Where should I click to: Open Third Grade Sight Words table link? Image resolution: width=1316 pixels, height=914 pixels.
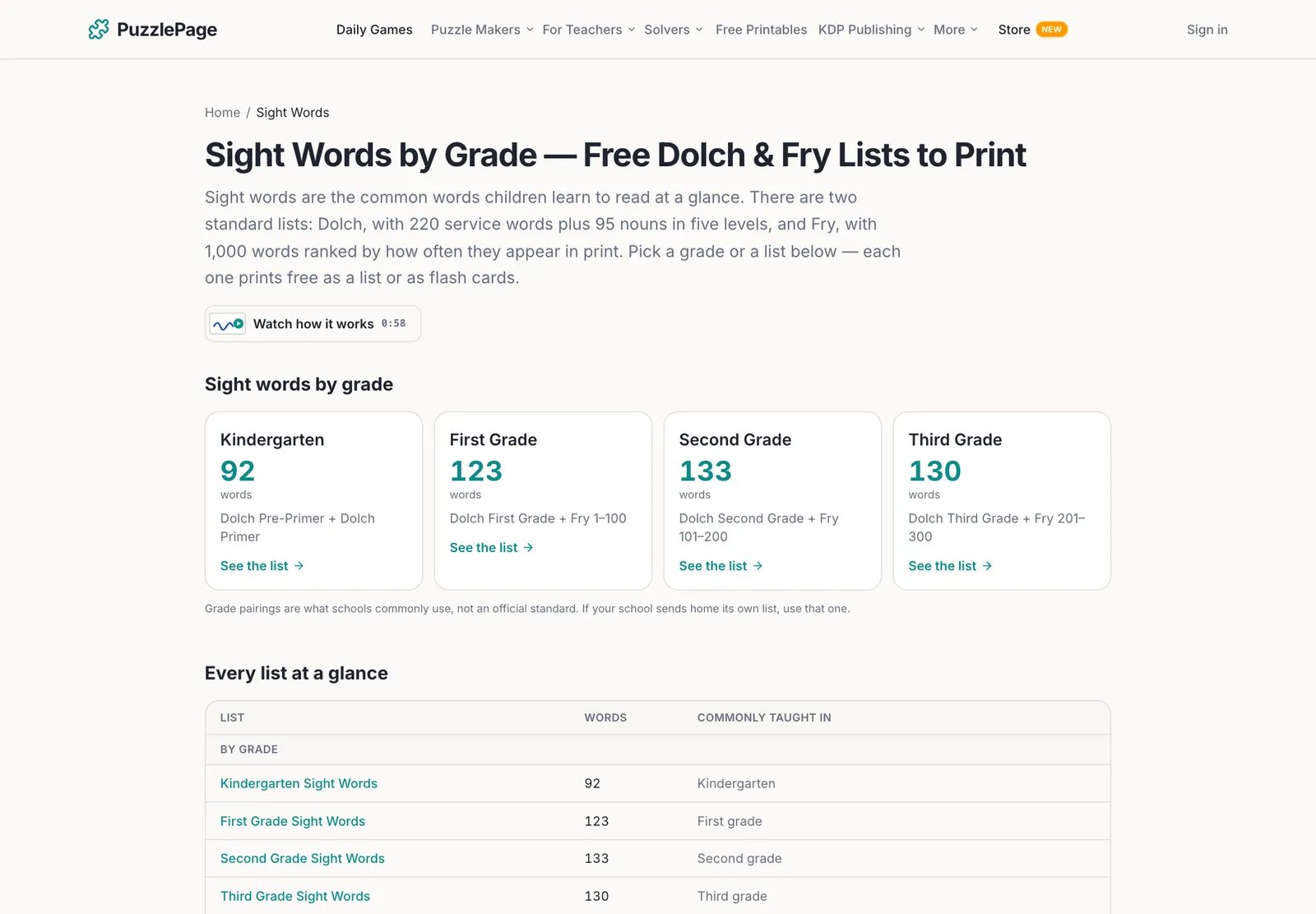tap(295, 896)
